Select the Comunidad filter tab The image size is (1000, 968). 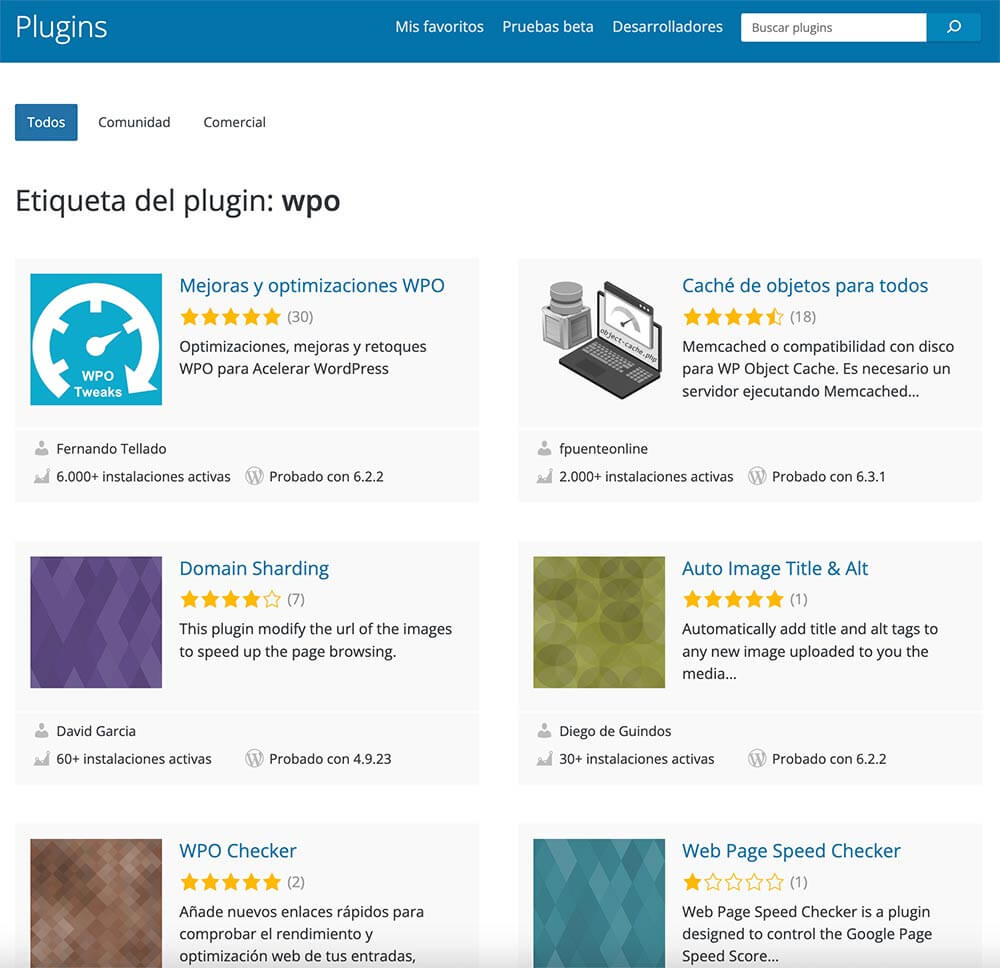pyautogui.click(x=134, y=122)
